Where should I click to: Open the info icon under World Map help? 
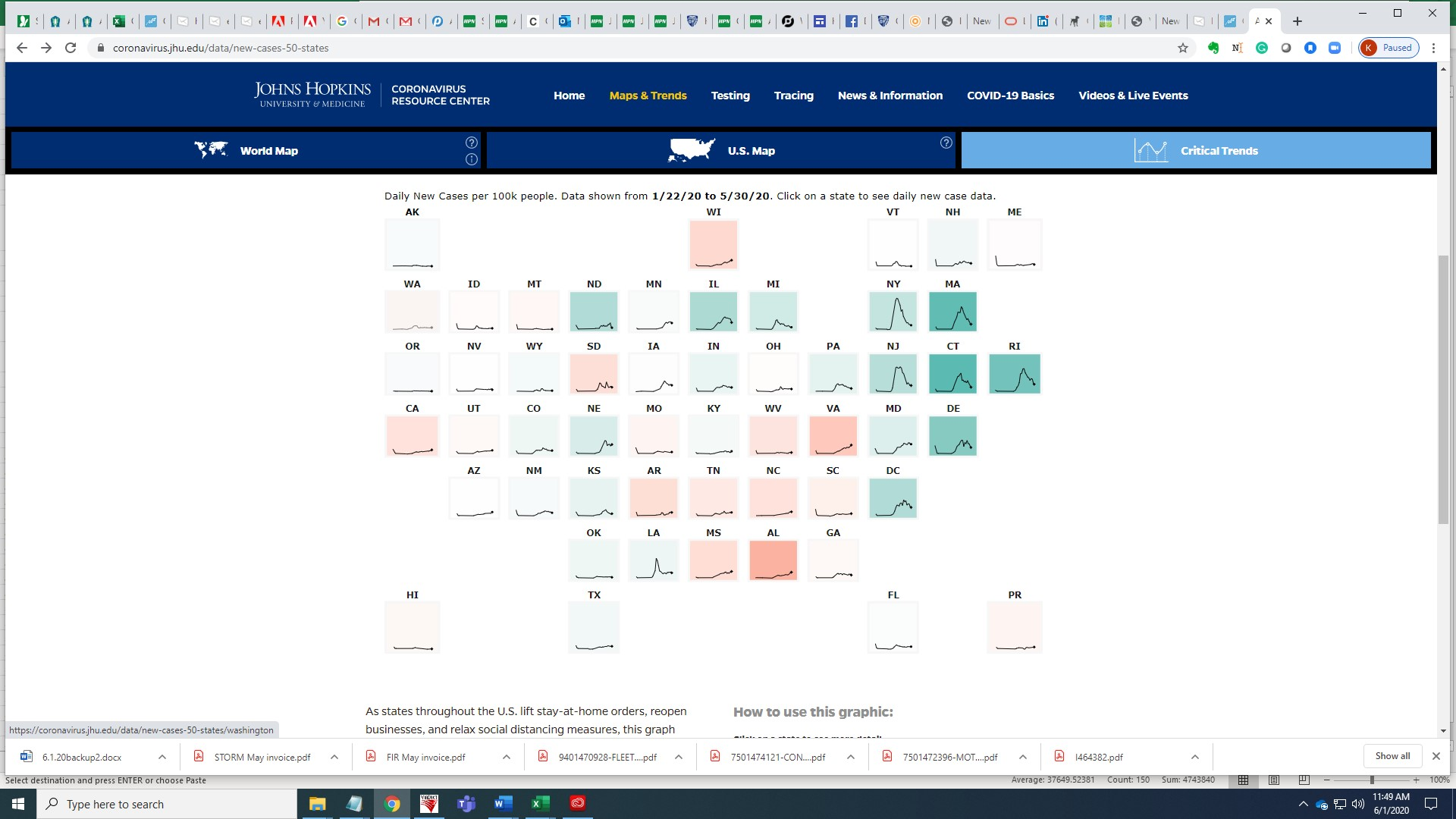coord(471,159)
